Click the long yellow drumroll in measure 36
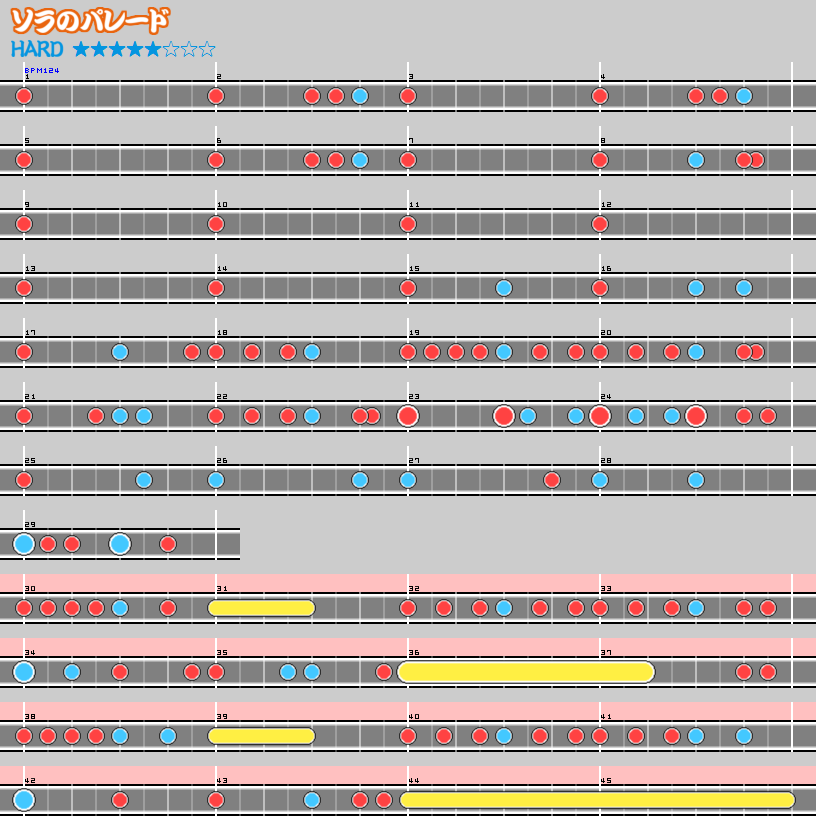 [525, 673]
